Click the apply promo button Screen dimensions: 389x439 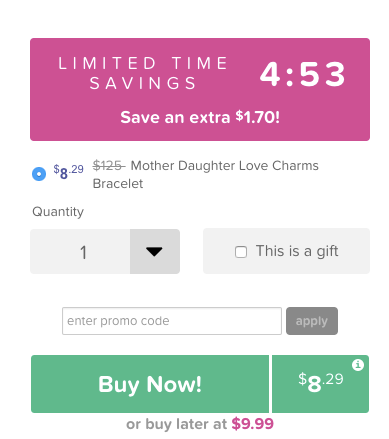(x=312, y=321)
